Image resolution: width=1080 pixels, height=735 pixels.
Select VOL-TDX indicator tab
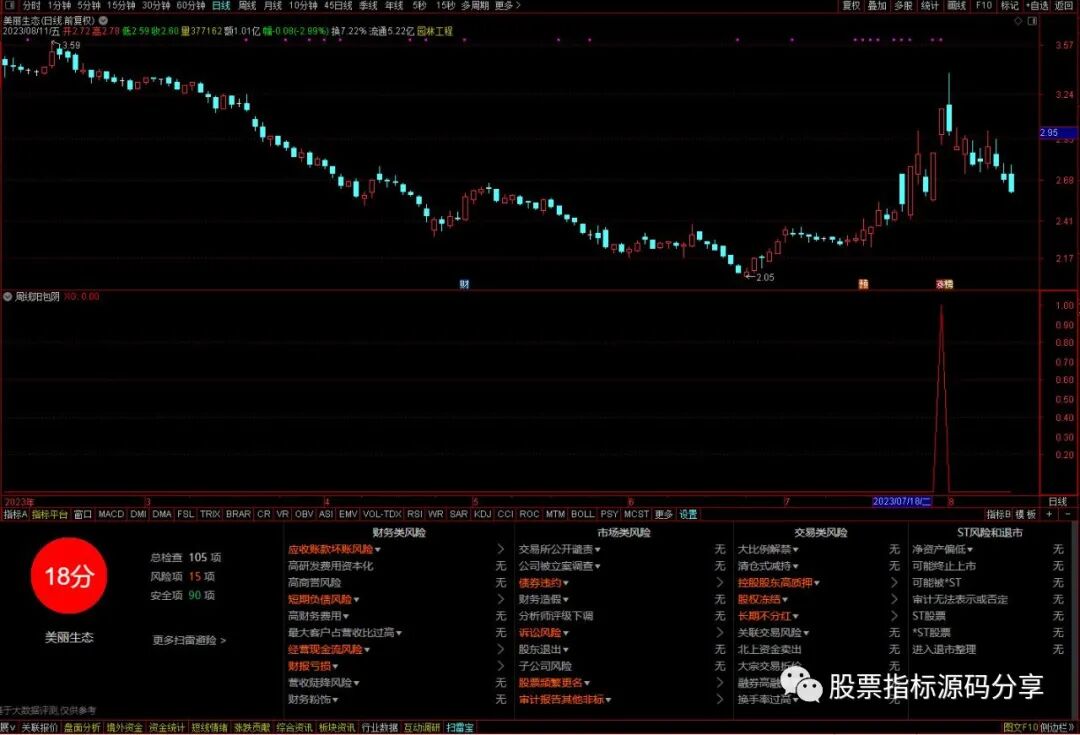[382, 514]
